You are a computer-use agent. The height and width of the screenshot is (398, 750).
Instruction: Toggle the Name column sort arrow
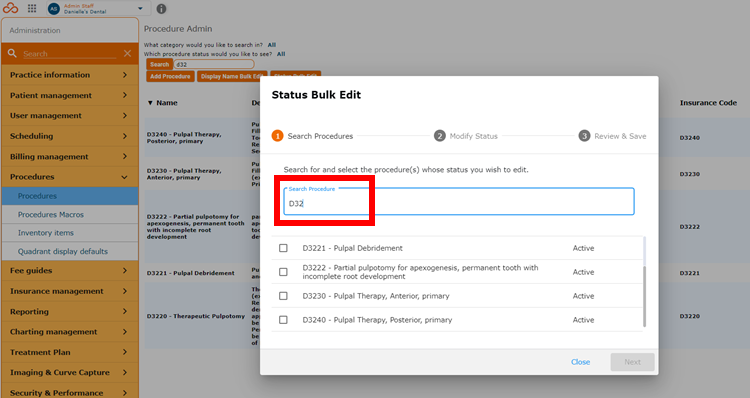(x=150, y=103)
